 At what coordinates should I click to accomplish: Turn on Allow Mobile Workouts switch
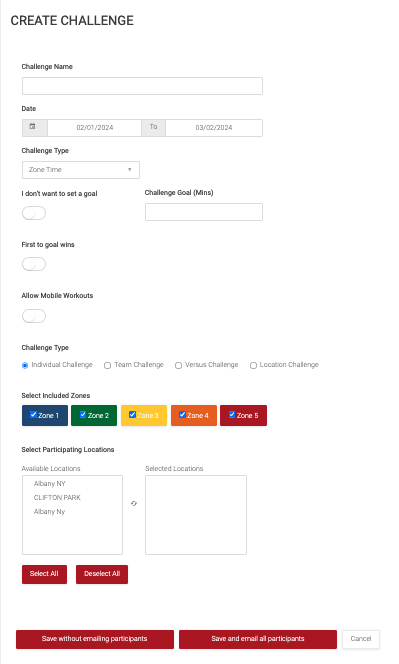34,316
